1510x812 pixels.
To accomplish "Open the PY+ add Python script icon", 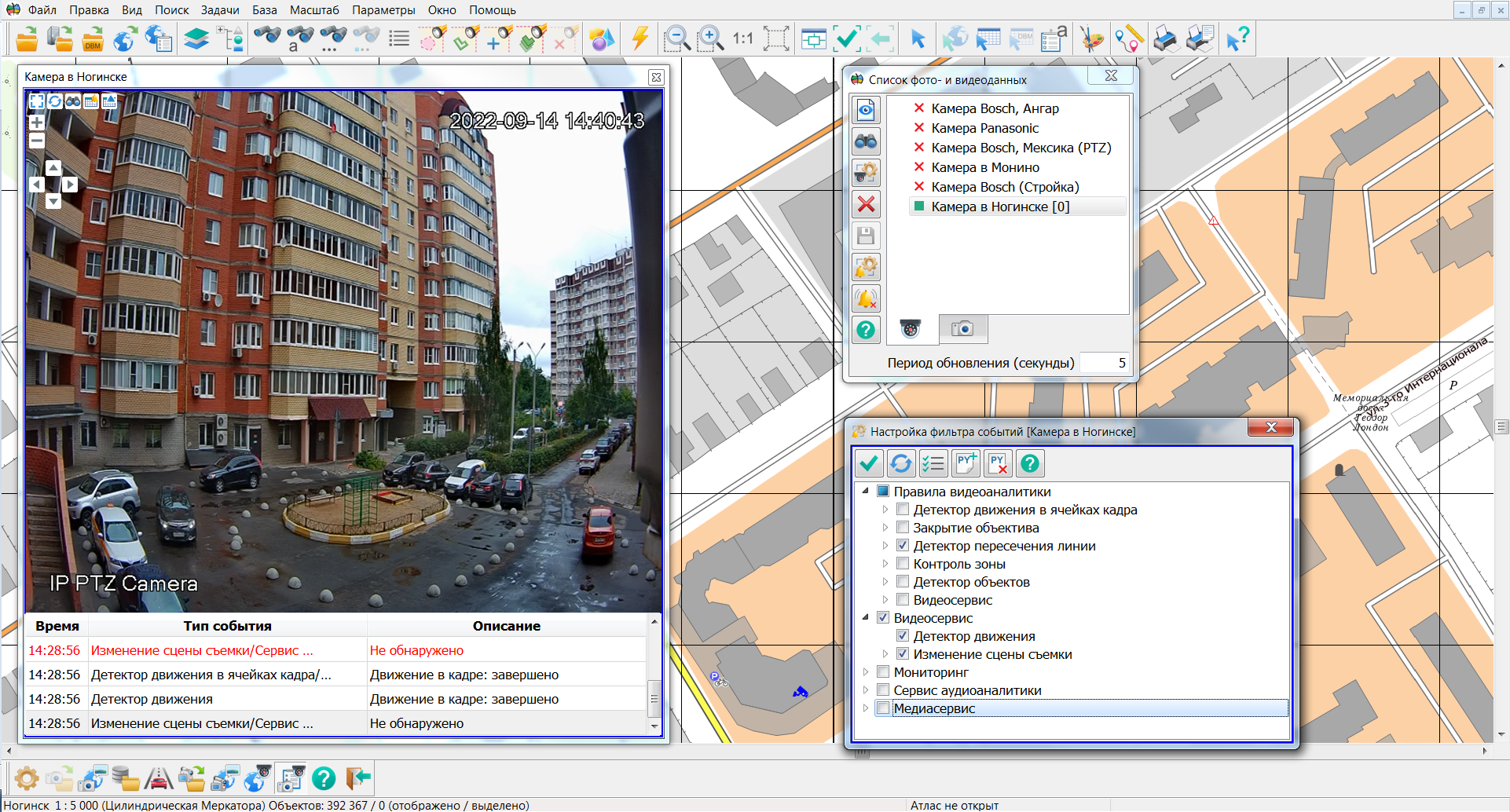I will [966, 463].
